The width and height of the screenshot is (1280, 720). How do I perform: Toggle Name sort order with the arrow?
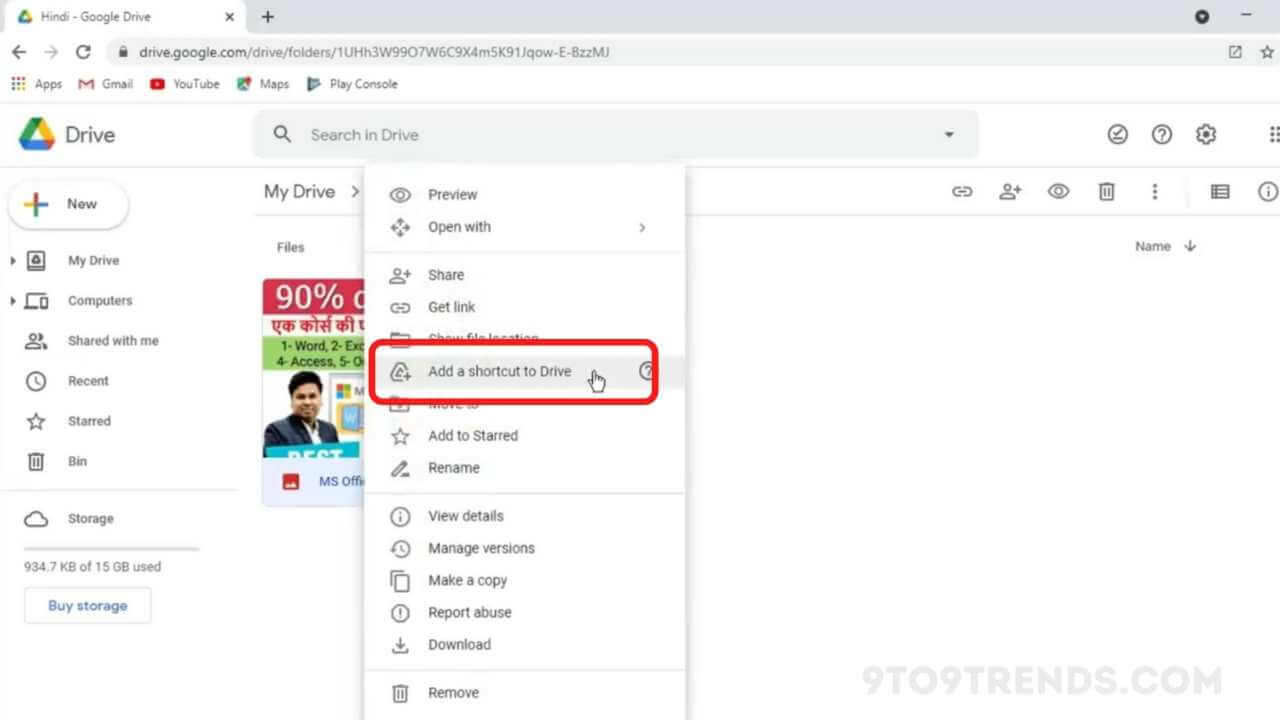tap(1189, 246)
